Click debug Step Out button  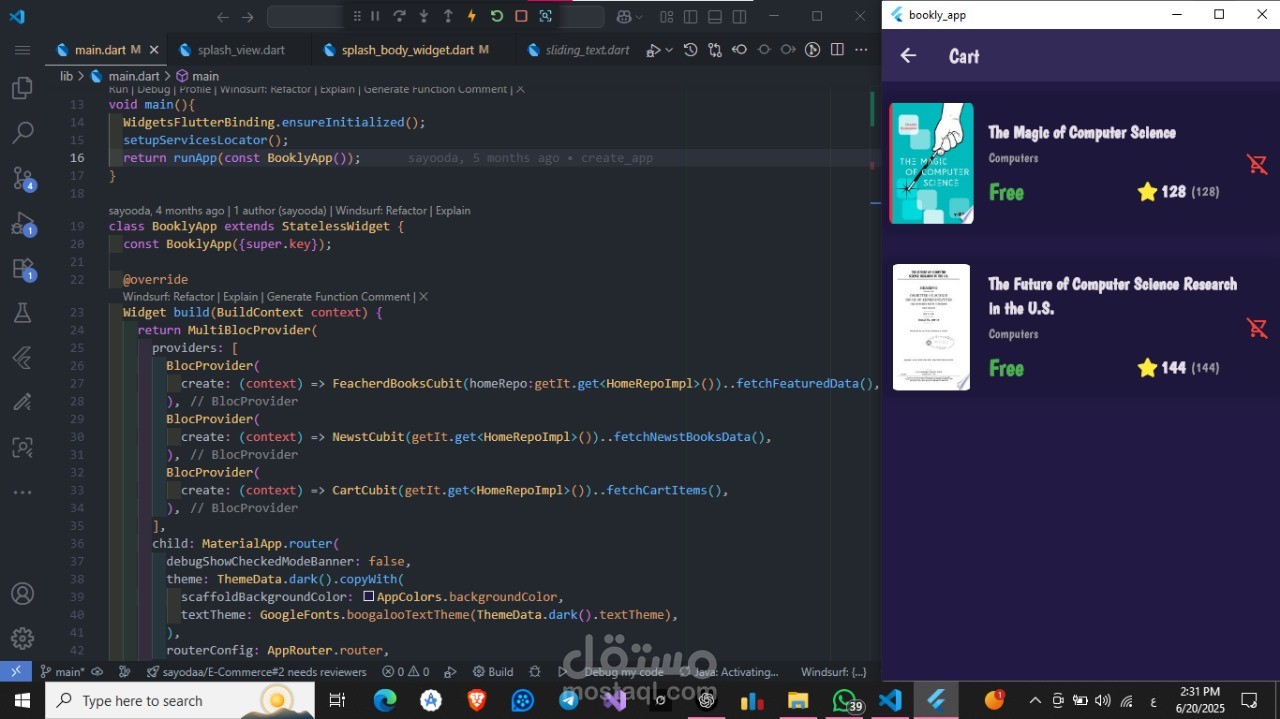(x=448, y=16)
